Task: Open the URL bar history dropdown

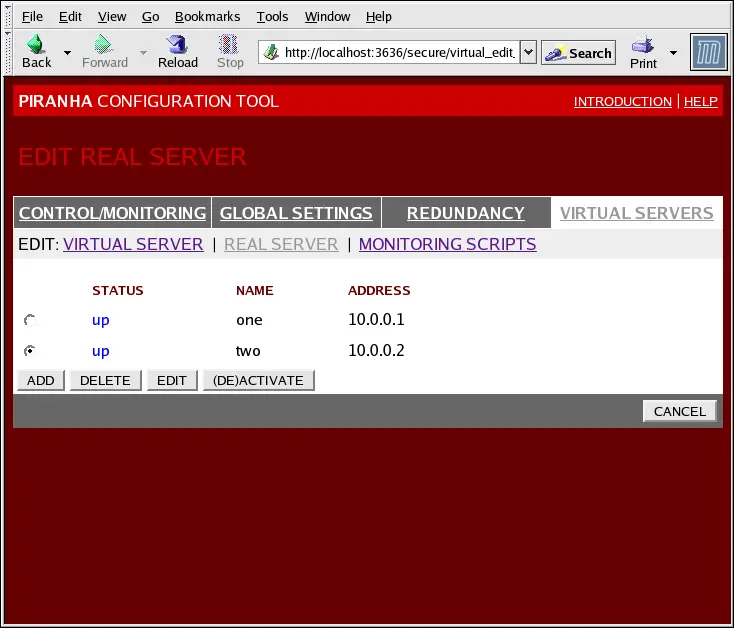Action: [529, 53]
